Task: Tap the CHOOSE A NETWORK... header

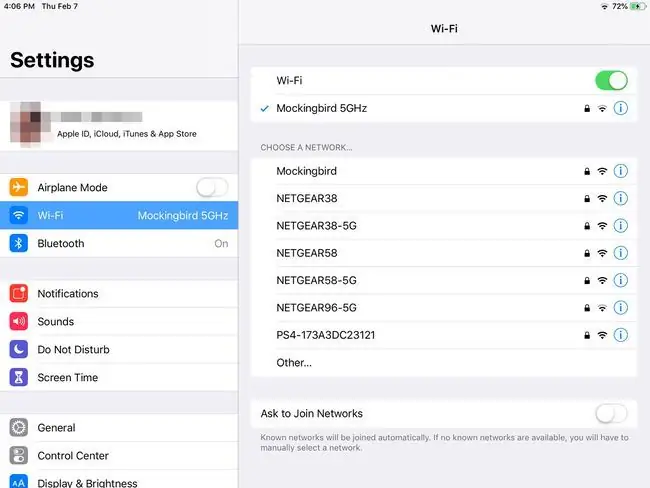Action: pyautogui.click(x=306, y=148)
